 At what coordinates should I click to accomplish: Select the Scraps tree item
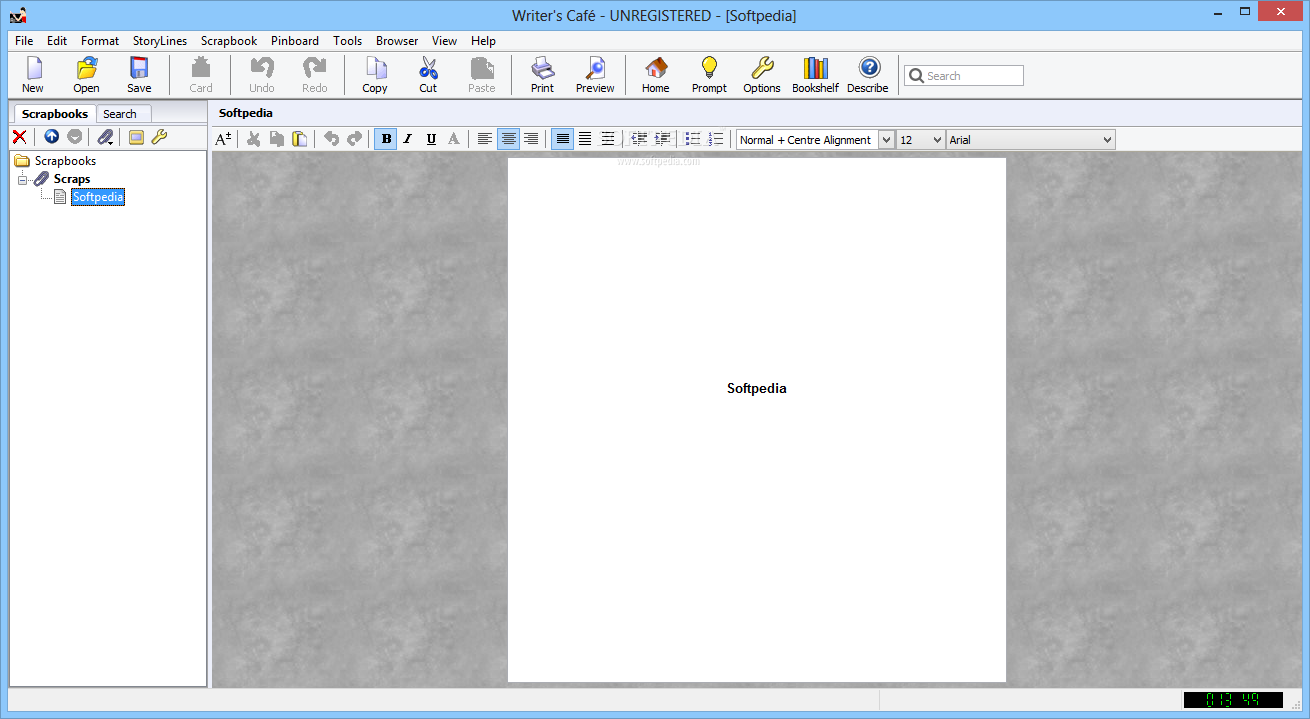(x=72, y=179)
